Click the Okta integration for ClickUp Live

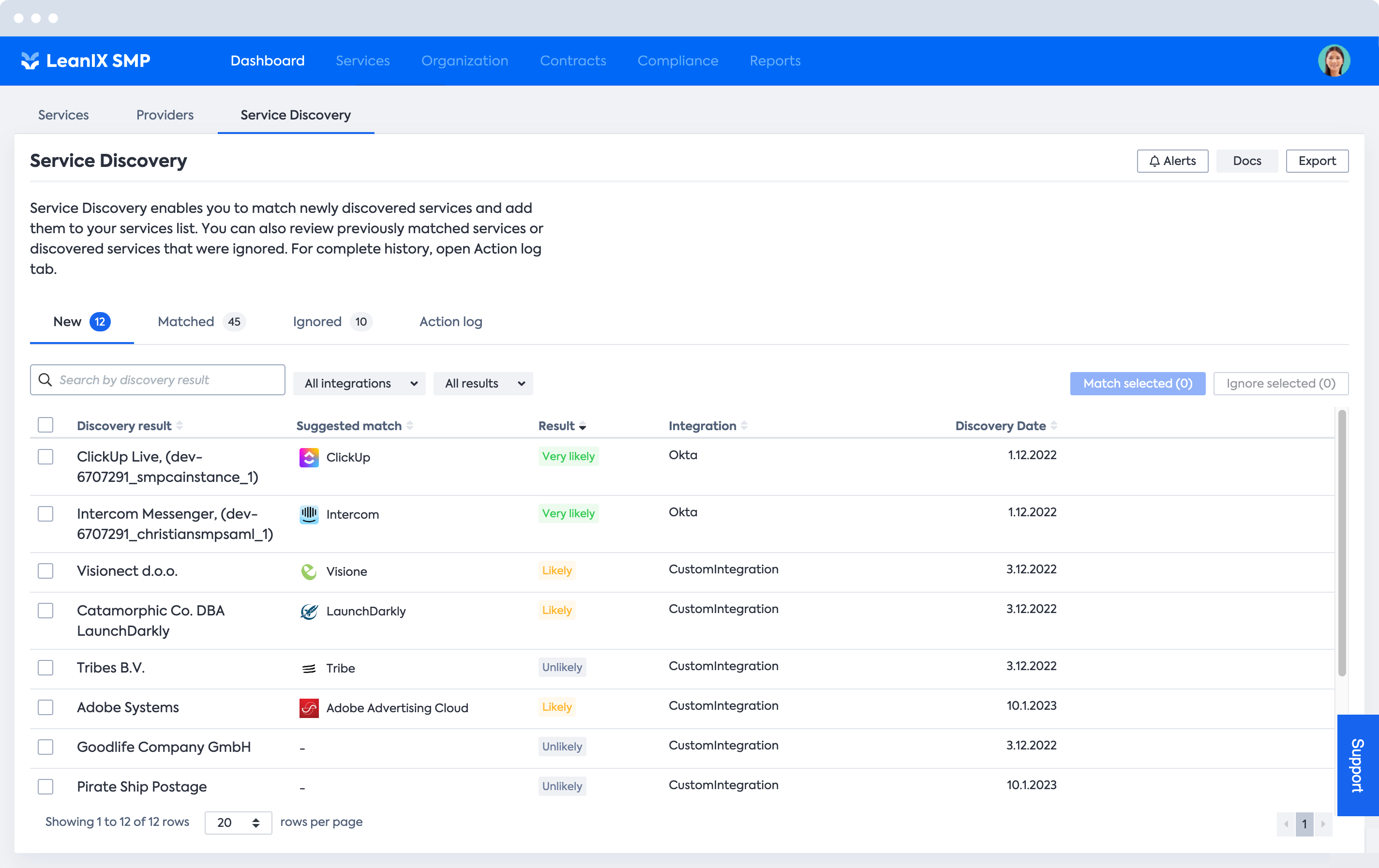coord(683,455)
